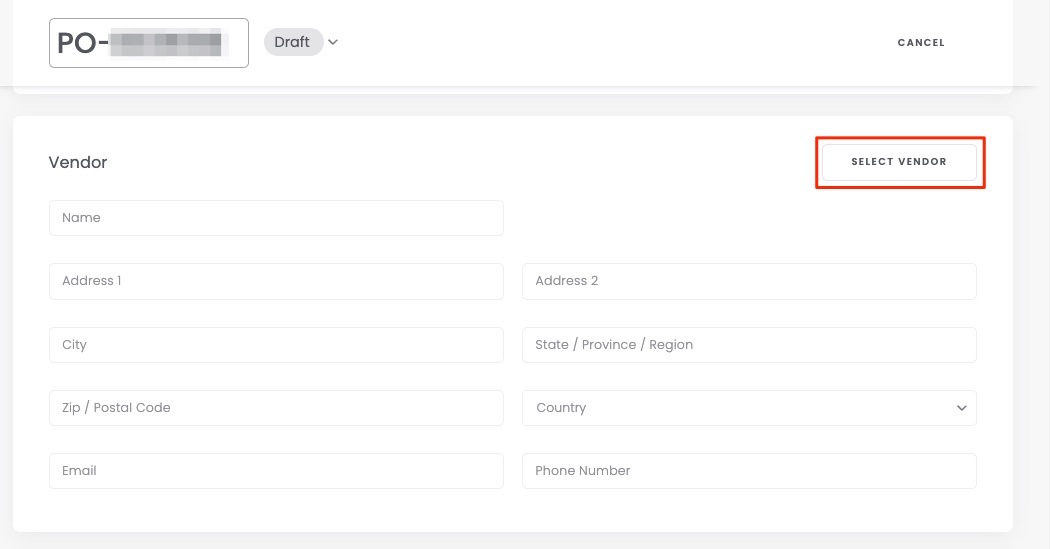Click the blurred digits of the PO number
Screen dimensions: 1050x549
166,43
